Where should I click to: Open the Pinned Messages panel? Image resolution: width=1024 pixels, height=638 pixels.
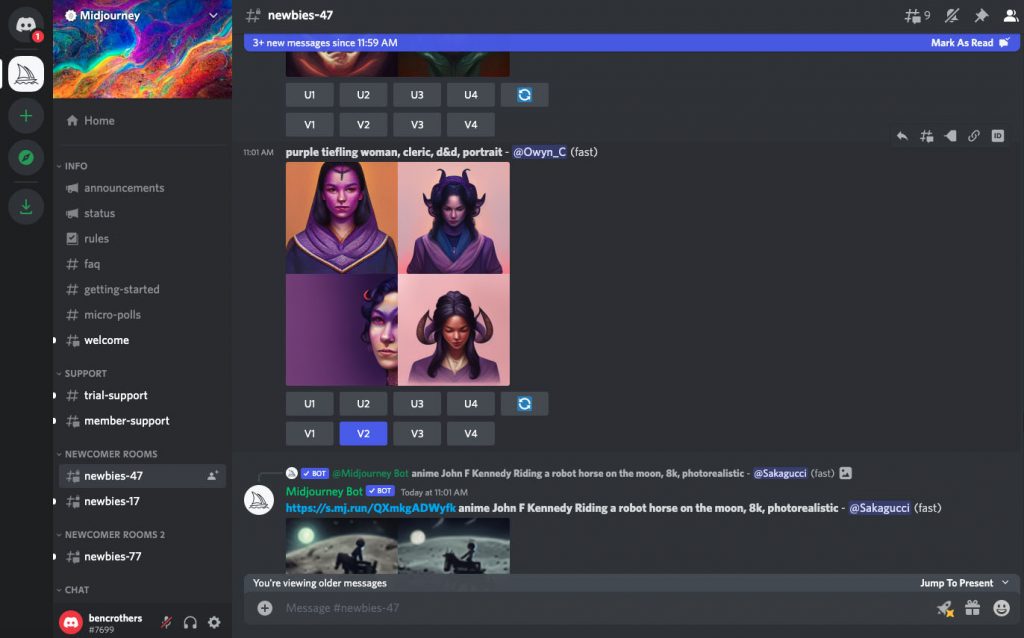[983, 16]
